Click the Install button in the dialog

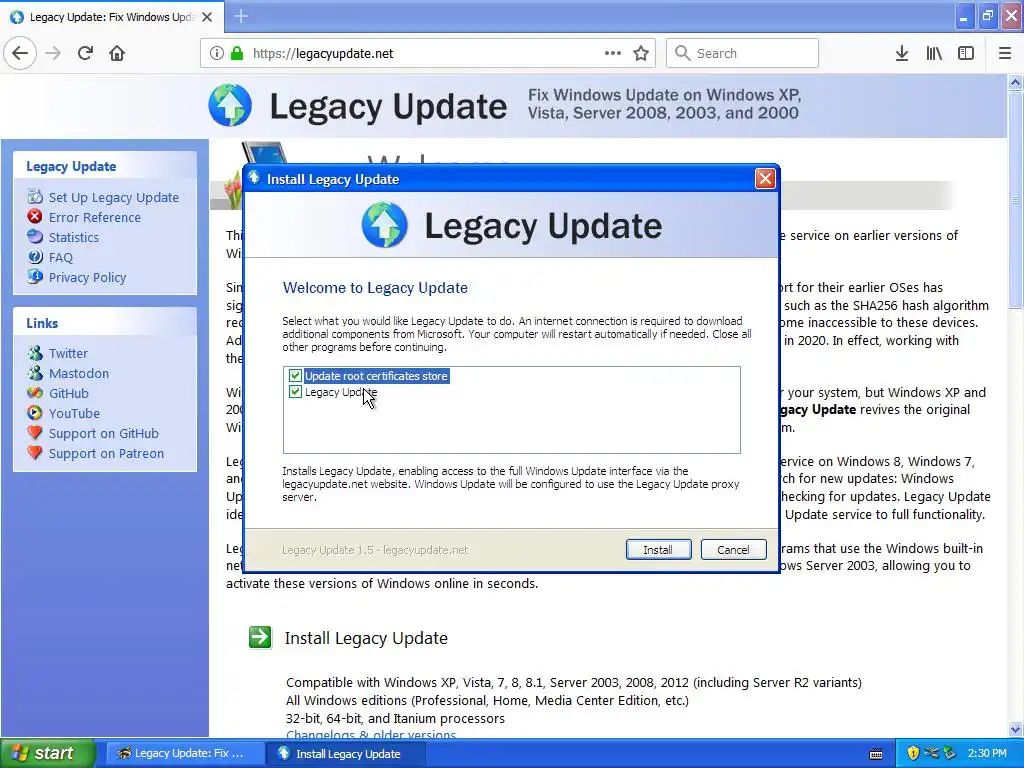tap(658, 550)
